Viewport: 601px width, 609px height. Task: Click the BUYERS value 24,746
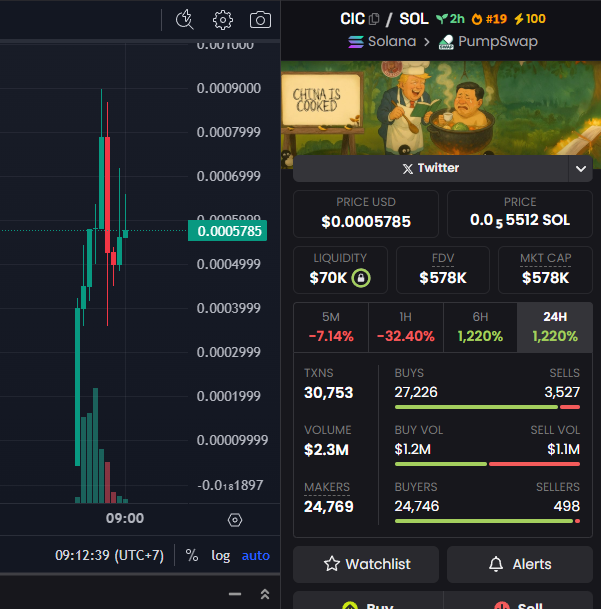click(x=417, y=506)
